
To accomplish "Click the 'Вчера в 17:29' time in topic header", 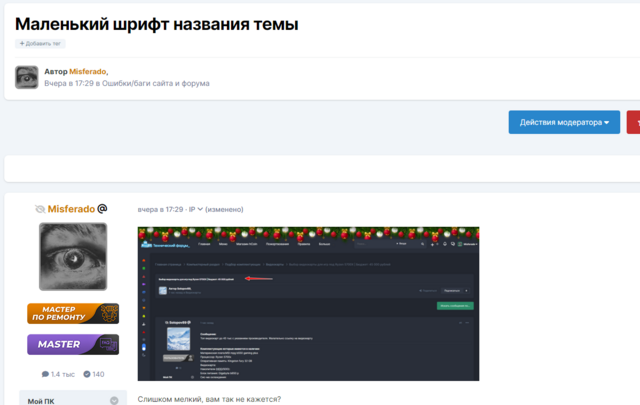I will (x=68, y=83).
